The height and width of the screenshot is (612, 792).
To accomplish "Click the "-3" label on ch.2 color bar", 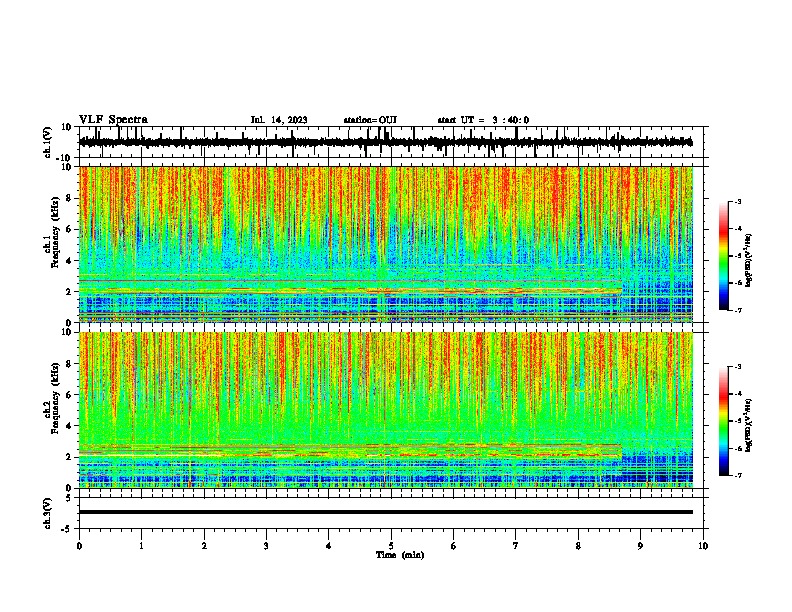I will (738, 367).
